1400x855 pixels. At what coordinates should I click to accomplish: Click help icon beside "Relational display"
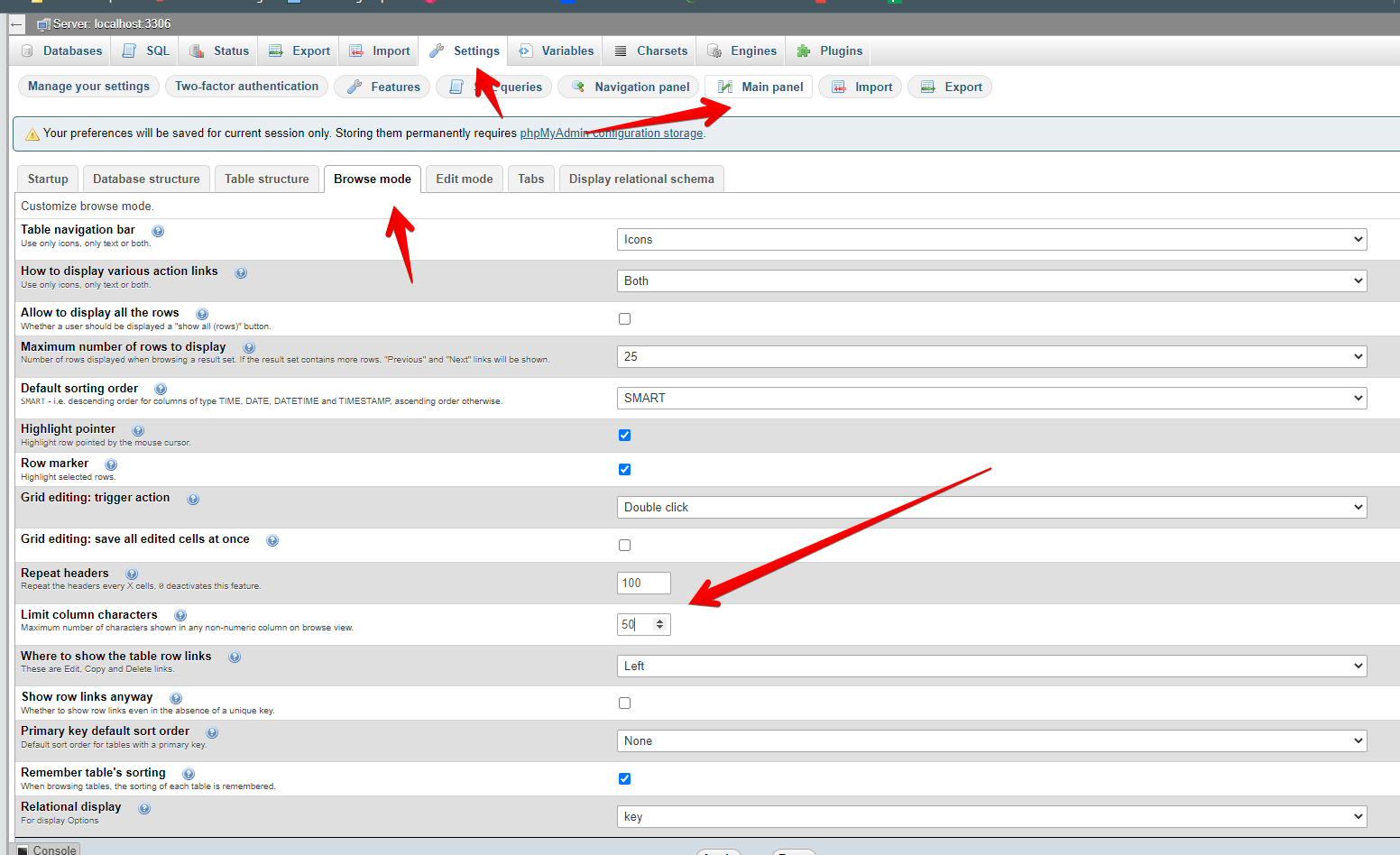tap(143, 808)
